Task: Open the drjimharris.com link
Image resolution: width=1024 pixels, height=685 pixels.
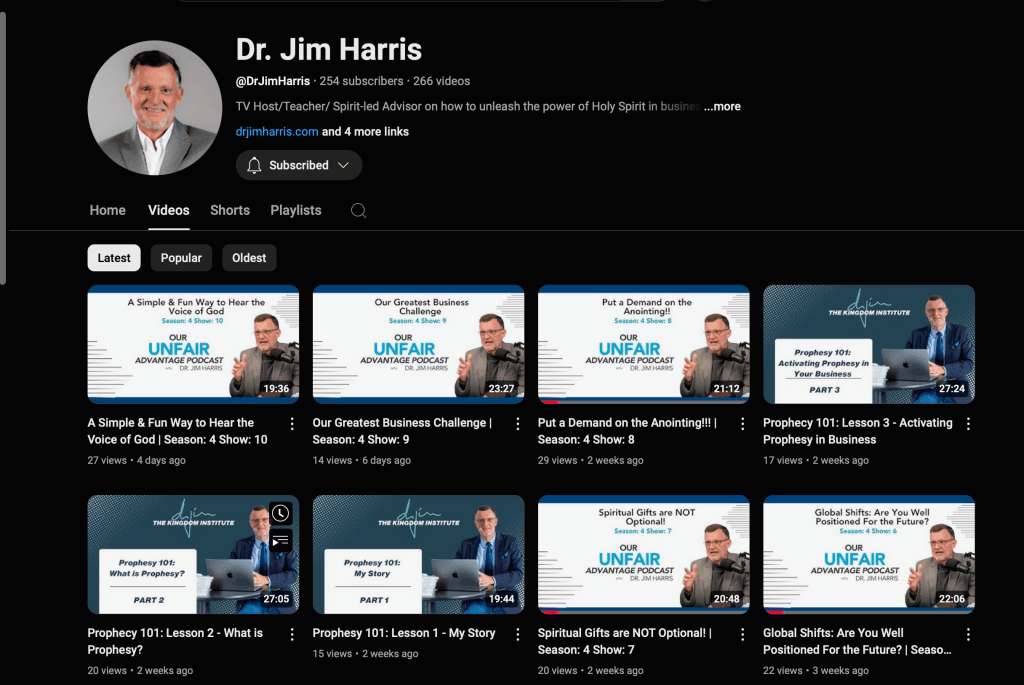Action: [x=277, y=132]
